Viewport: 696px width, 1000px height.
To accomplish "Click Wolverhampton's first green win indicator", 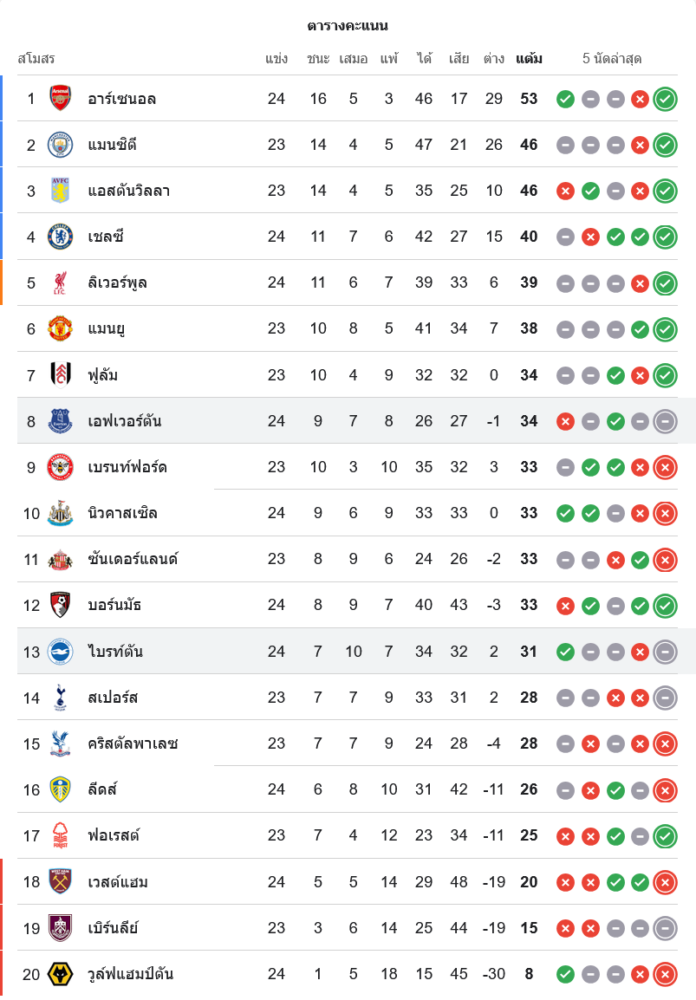I will click(x=565, y=974).
